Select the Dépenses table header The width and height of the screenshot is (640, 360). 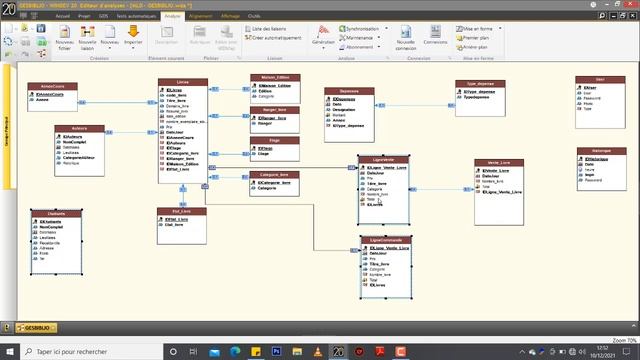click(x=349, y=91)
